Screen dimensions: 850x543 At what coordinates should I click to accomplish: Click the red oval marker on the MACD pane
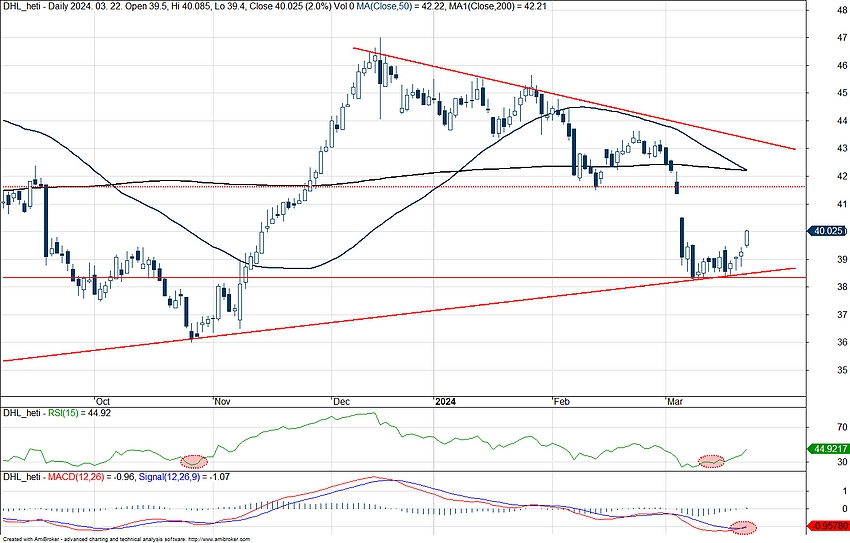[x=744, y=527]
